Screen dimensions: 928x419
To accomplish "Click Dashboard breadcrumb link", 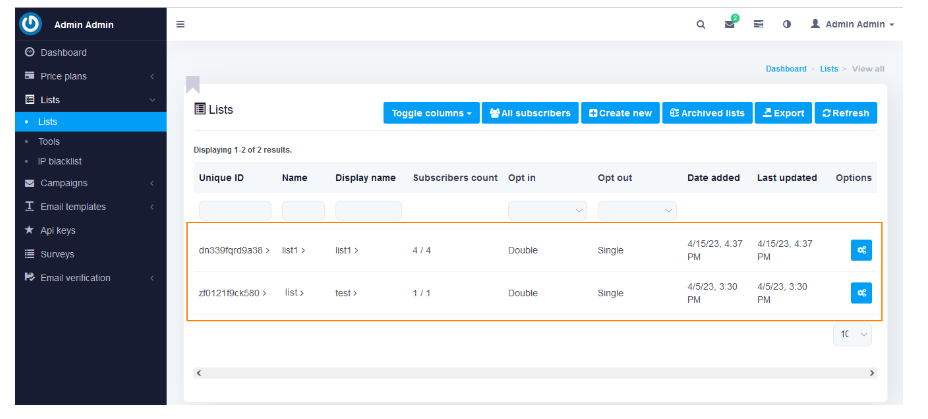I will point(786,69).
